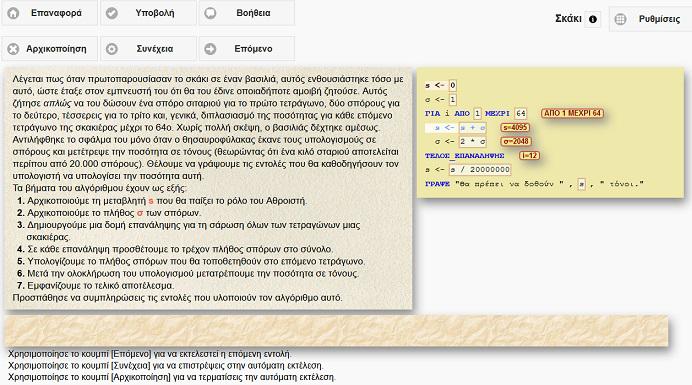Click the ΑΠΟ 1 ΜΕΧΡΙ 64 tooltip badge
Image resolution: width=692 pixels, height=385 pixels.
(572, 113)
